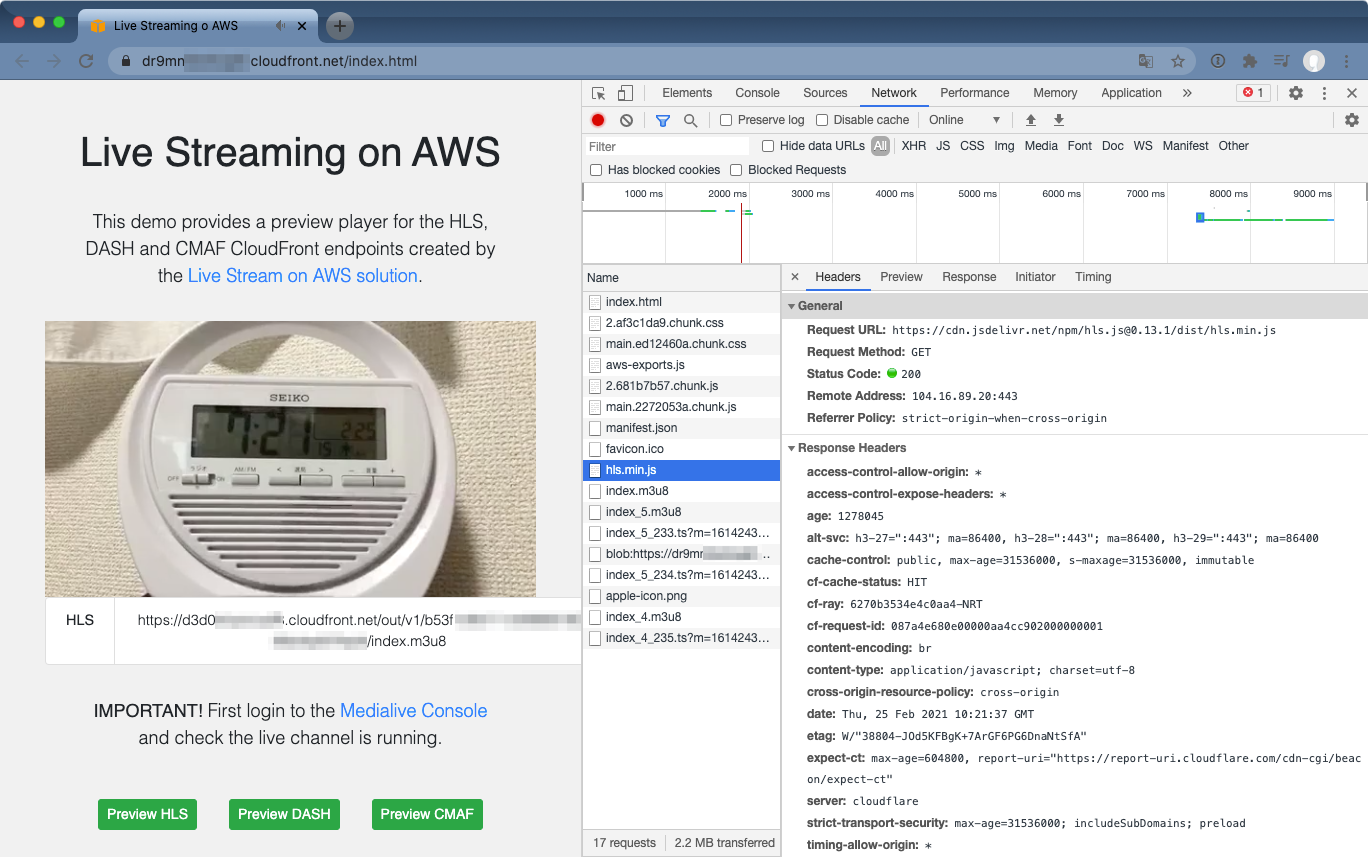Open the Live Stream on AWS solution link
This screenshot has height=857, width=1368.
coord(303,275)
